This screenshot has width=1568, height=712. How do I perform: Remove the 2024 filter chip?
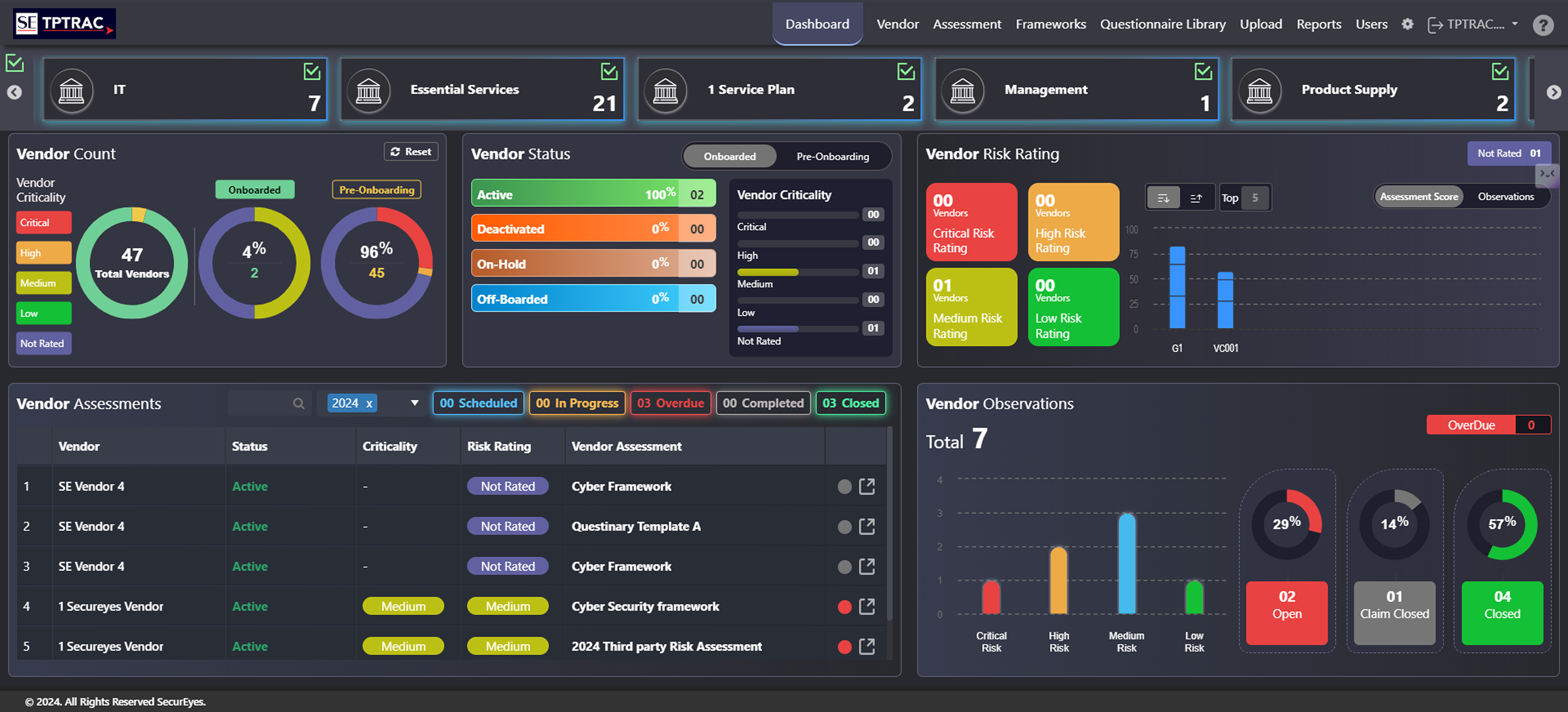[369, 403]
